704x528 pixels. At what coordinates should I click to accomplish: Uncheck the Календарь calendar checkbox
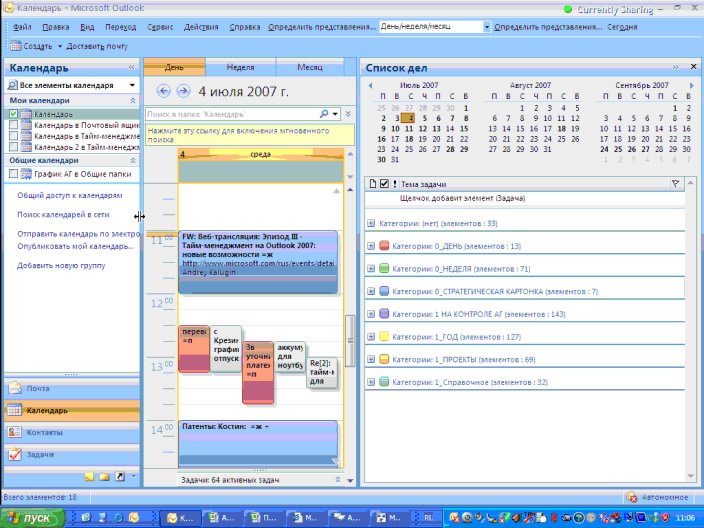(x=13, y=115)
